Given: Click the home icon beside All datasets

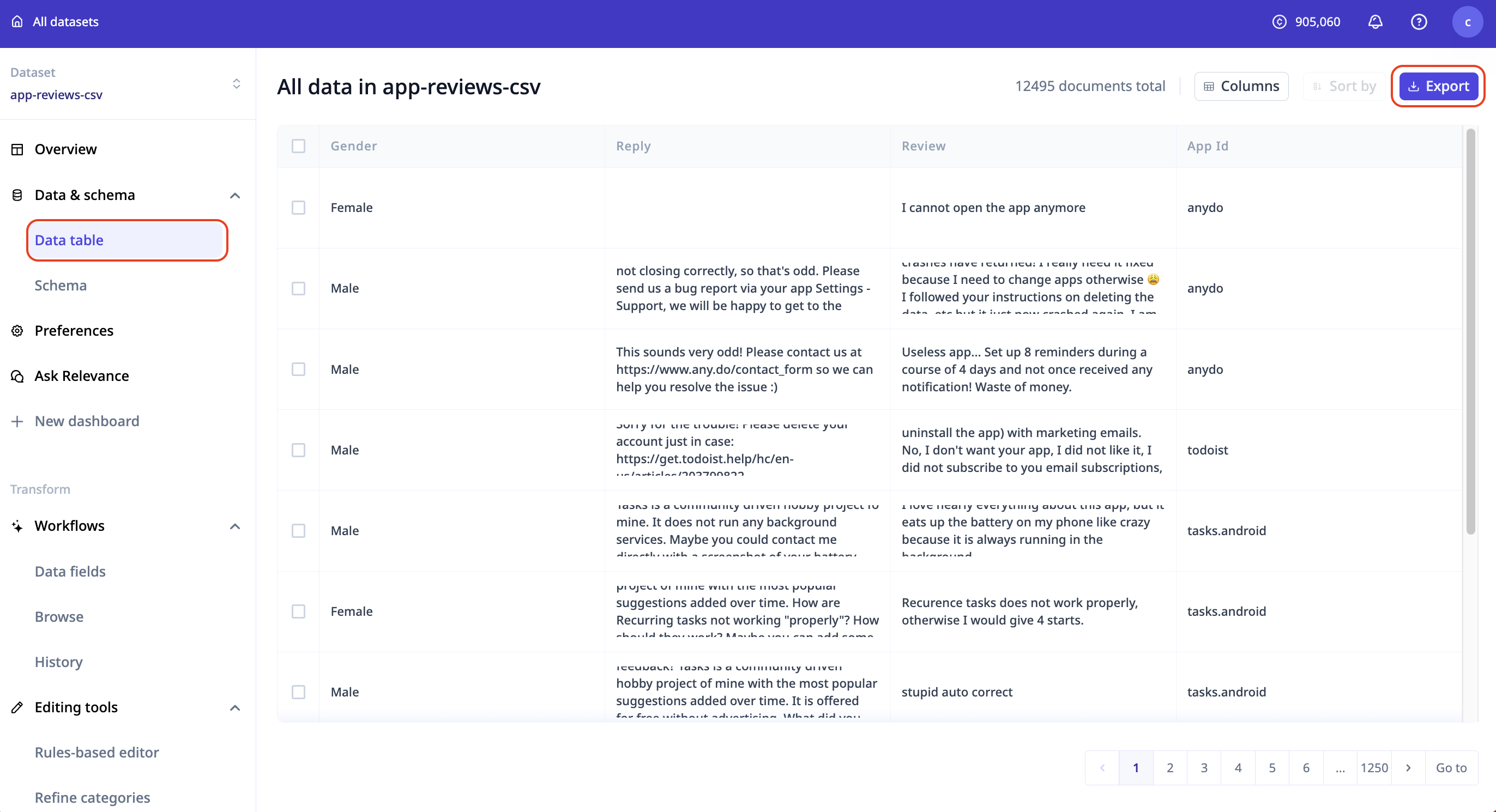Looking at the screenshot, I should (17, 21).
